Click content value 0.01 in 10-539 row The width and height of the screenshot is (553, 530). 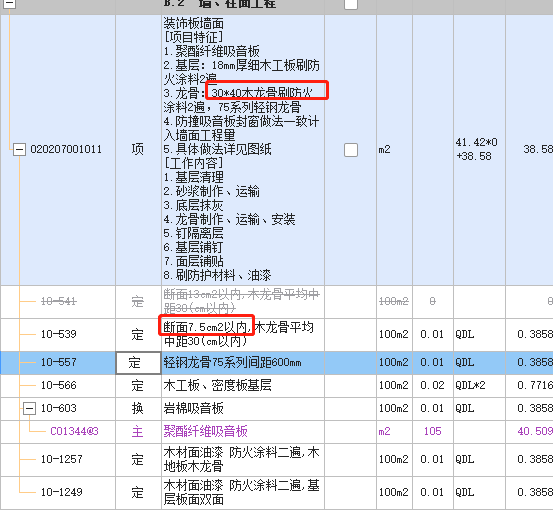(x=432, y=334)
